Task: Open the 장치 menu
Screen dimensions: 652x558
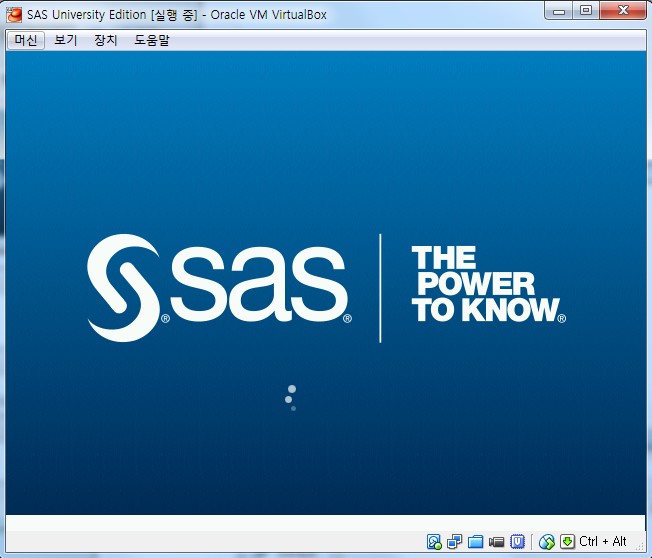Action: (106, 40)
